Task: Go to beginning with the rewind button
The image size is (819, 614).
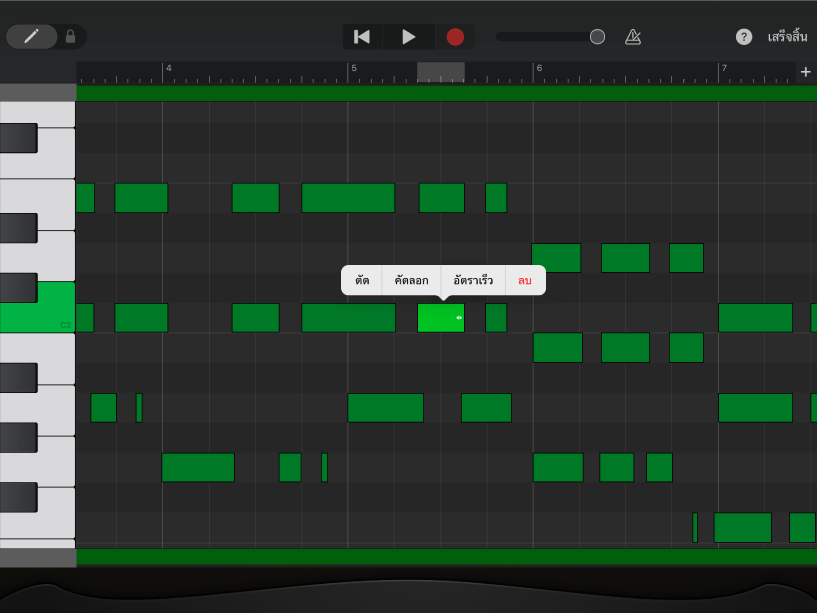Action: point(362,37)
